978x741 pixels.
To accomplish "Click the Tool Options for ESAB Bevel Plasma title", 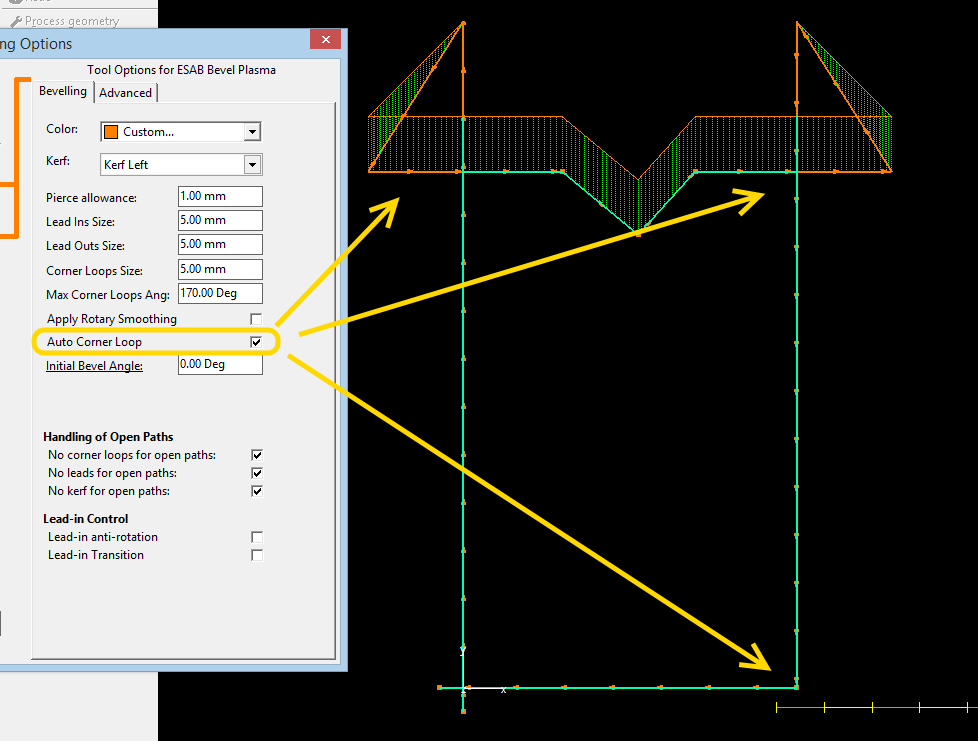I will point(182,70).
